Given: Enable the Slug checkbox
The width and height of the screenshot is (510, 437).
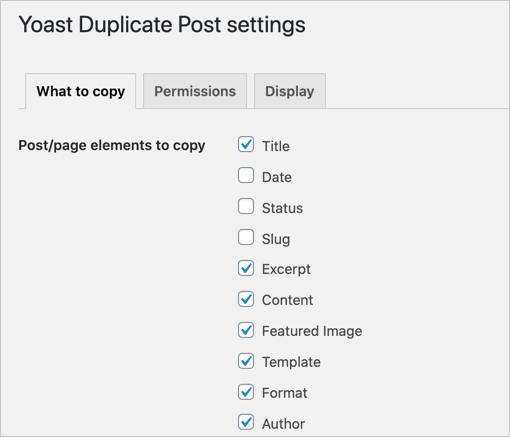Looking at the screenshot, I should pyautogui.click(x=246, y=237).
